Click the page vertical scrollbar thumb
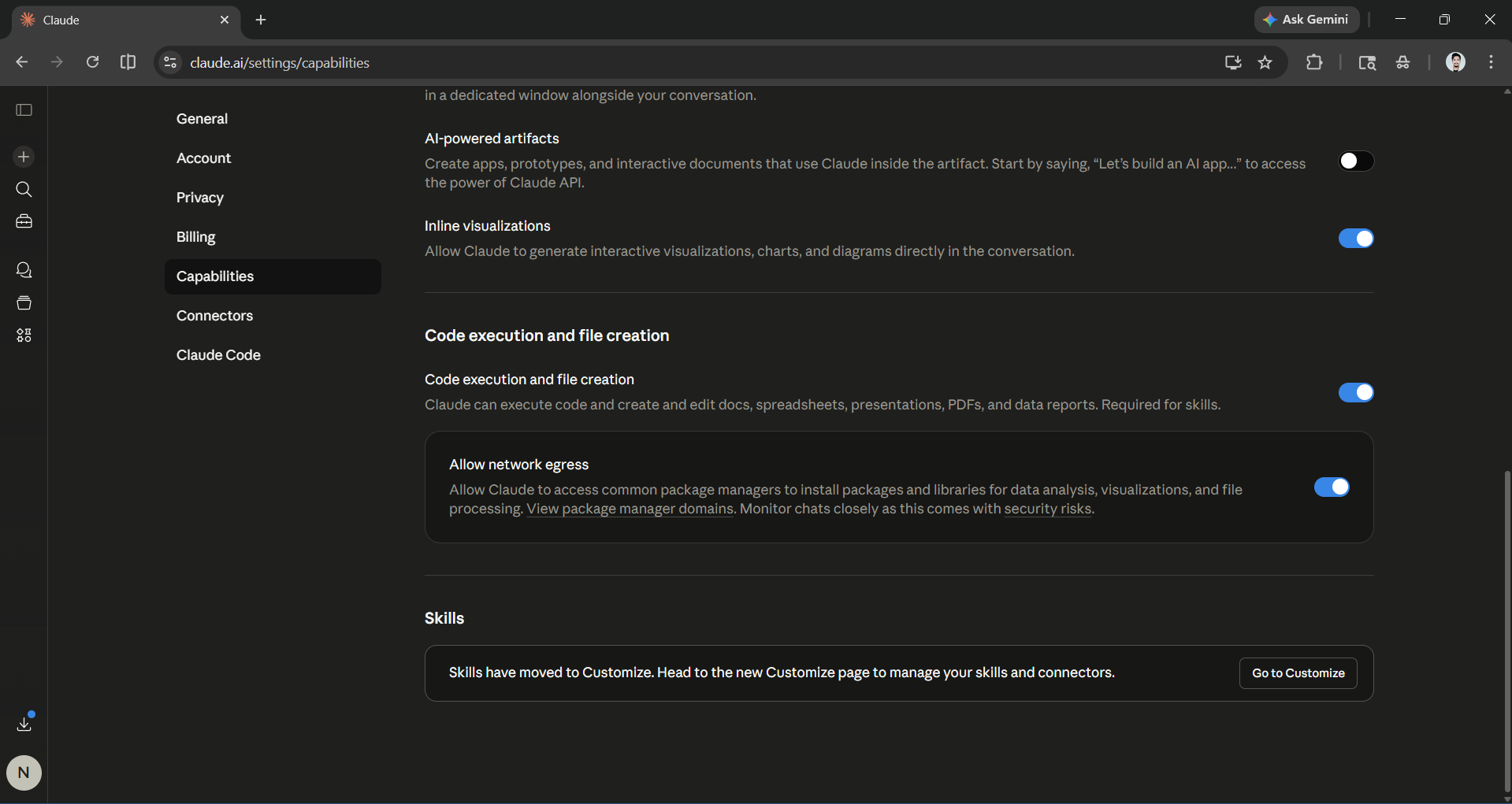1512x804 pixels. (x=1506, y=630)
